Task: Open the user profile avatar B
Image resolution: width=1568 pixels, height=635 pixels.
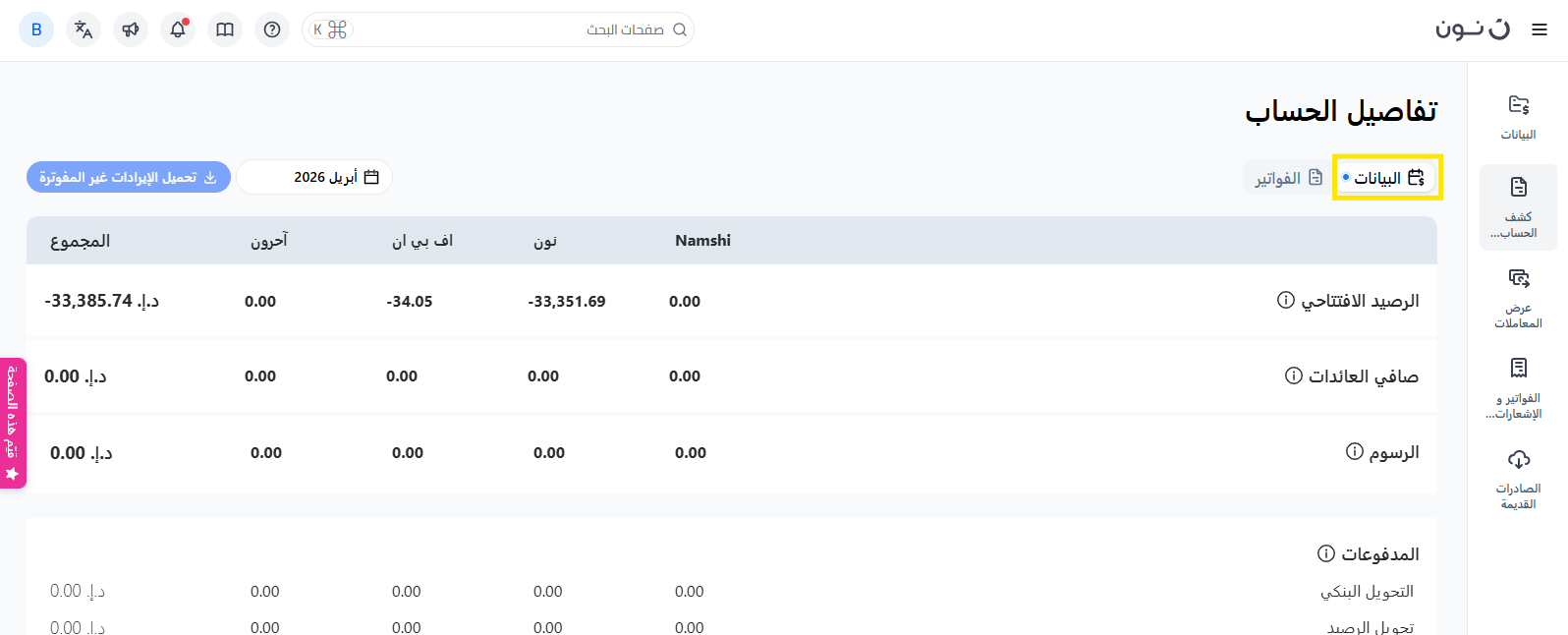Action: [x=36, y=29]
